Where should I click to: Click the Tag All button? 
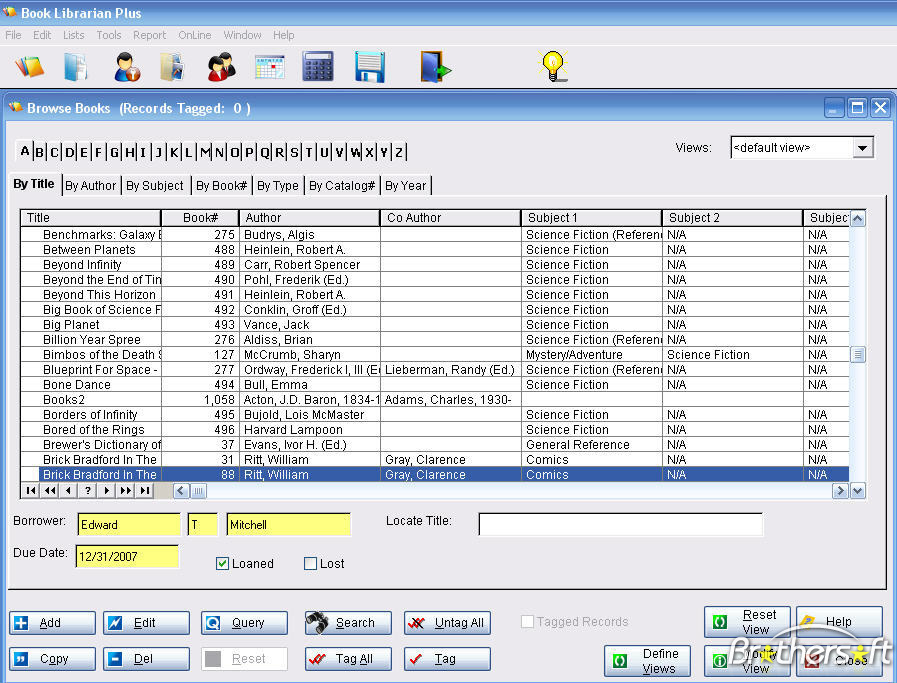pos(346,659)
